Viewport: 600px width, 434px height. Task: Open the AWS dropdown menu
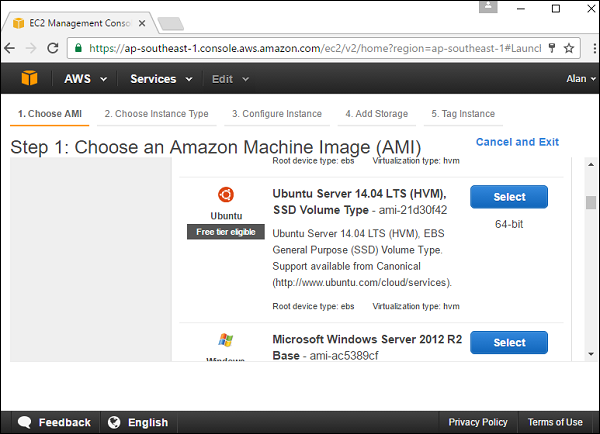(x=85, y=79)
